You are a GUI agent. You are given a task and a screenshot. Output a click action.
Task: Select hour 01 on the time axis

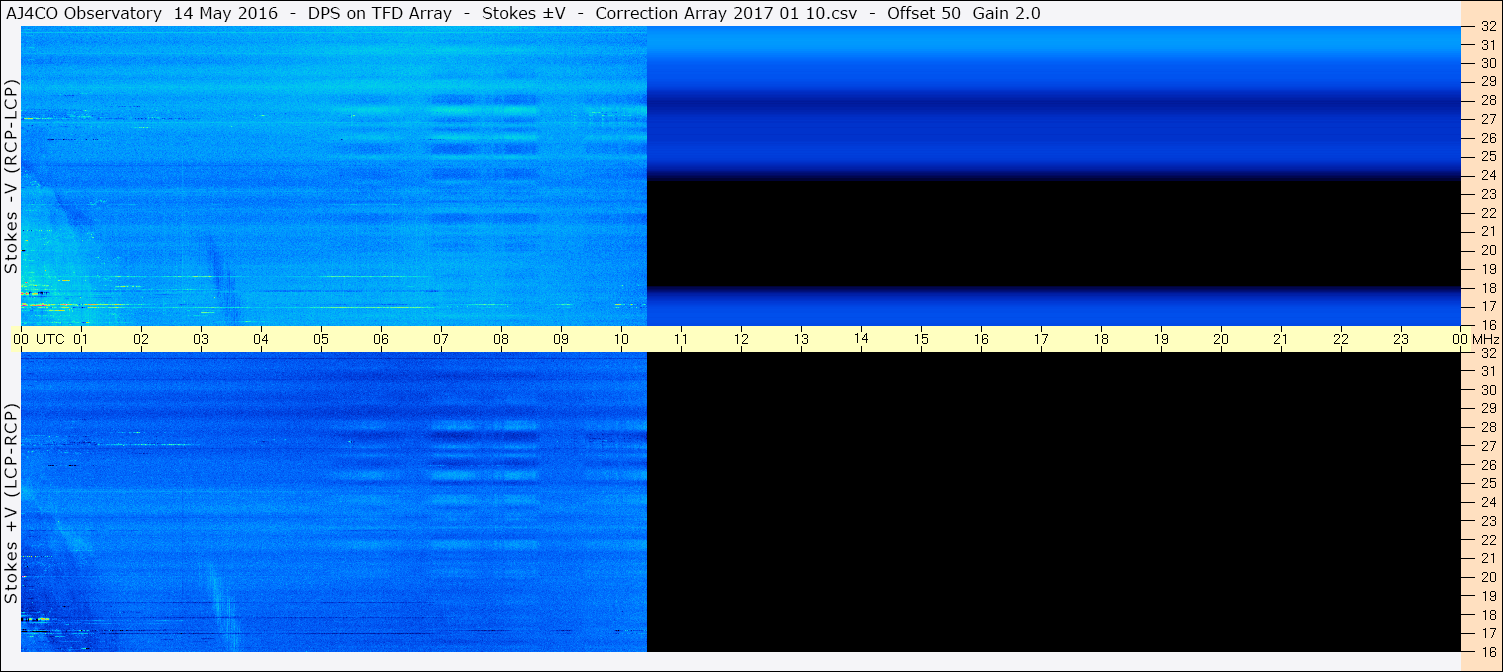pos(81,339)
